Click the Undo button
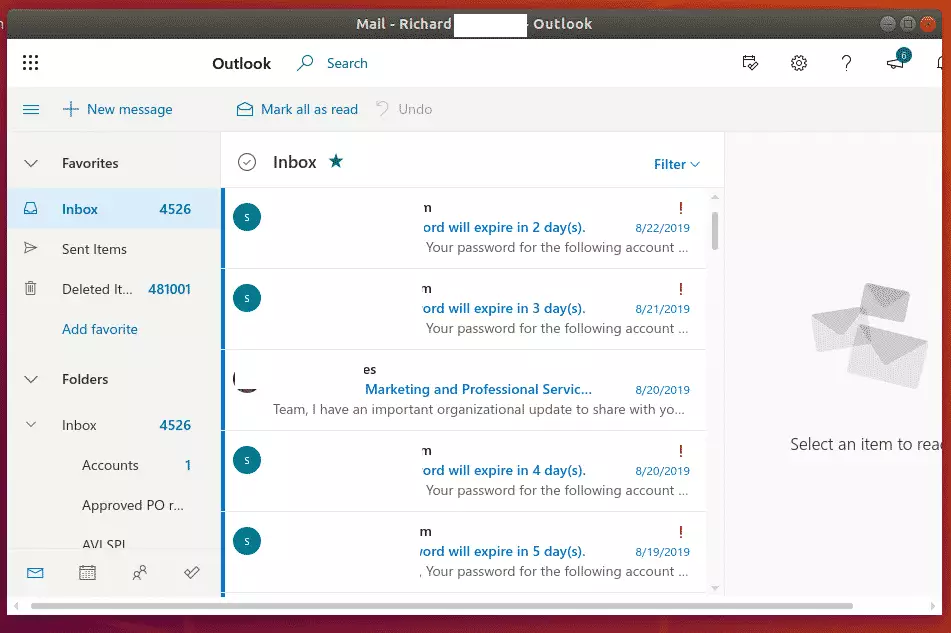 [404, 109]
